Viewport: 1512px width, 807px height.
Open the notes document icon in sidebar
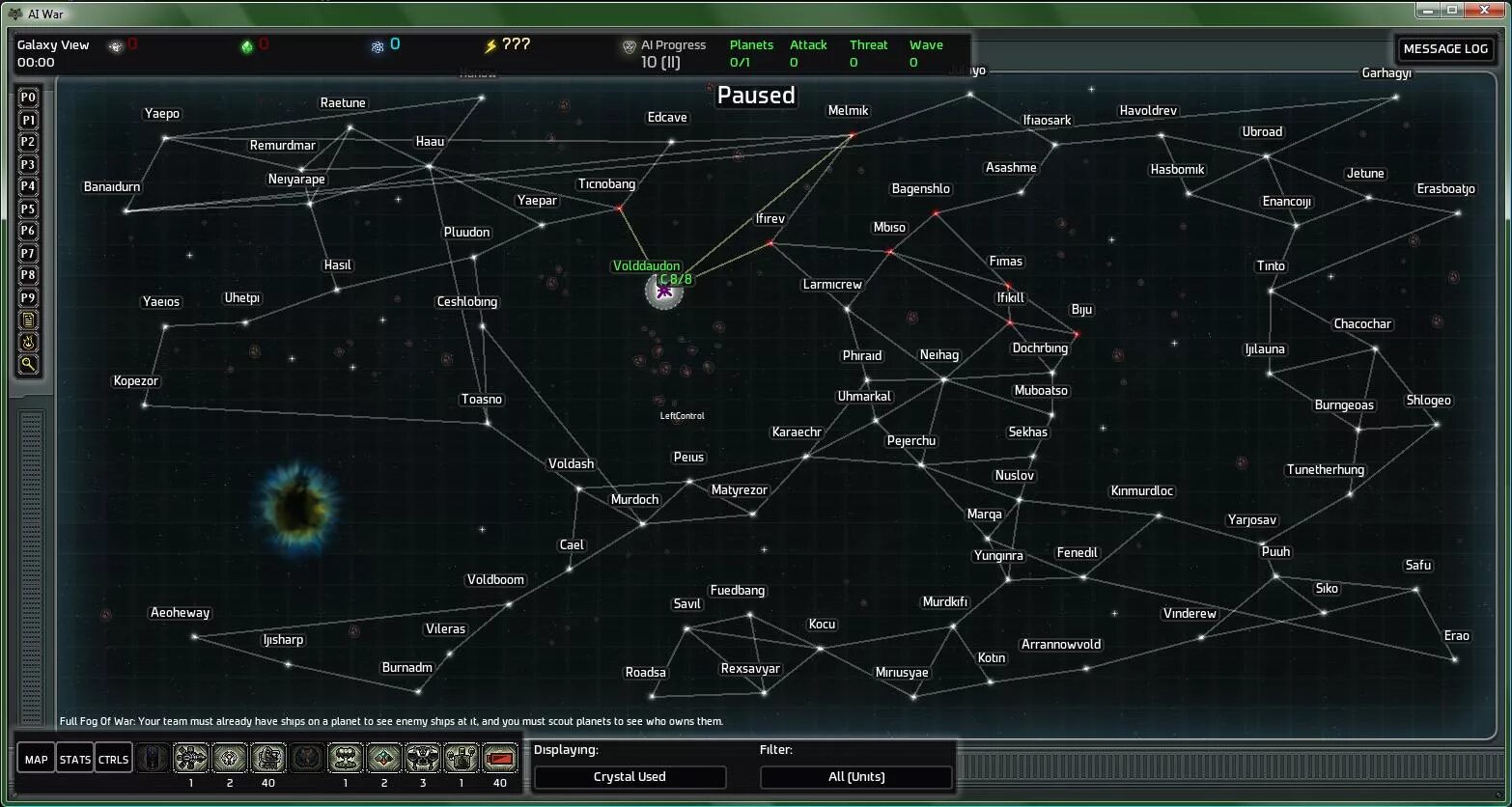[28, 320]
